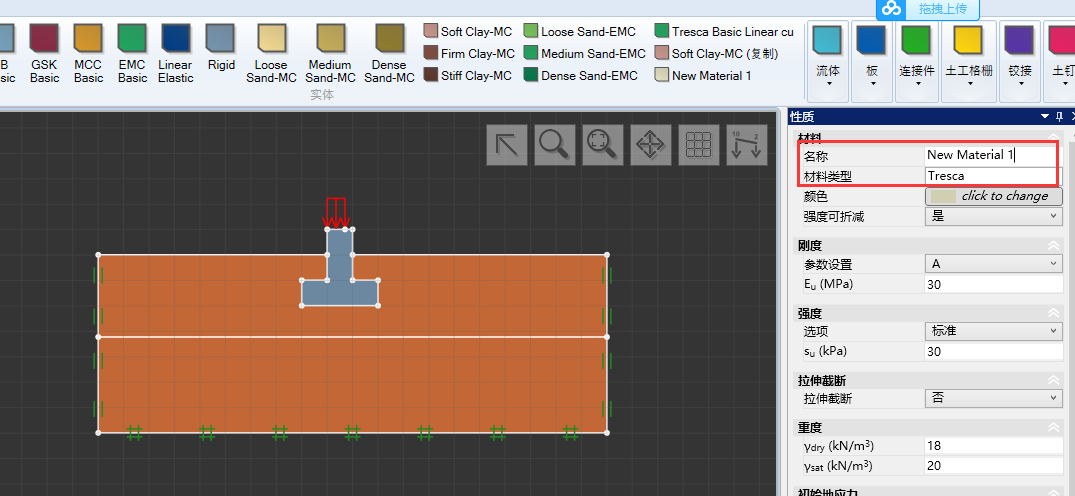This screenshot has height=496, width=1075.
Task: Edit the γdry value field
Action: (993, 446)
